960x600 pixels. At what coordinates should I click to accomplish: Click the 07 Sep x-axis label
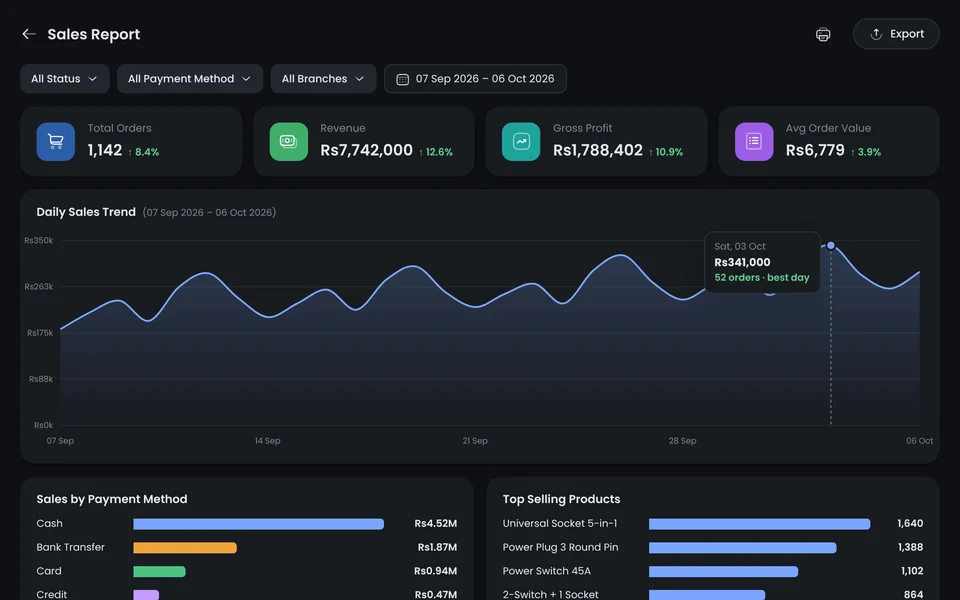coord(60,441)
